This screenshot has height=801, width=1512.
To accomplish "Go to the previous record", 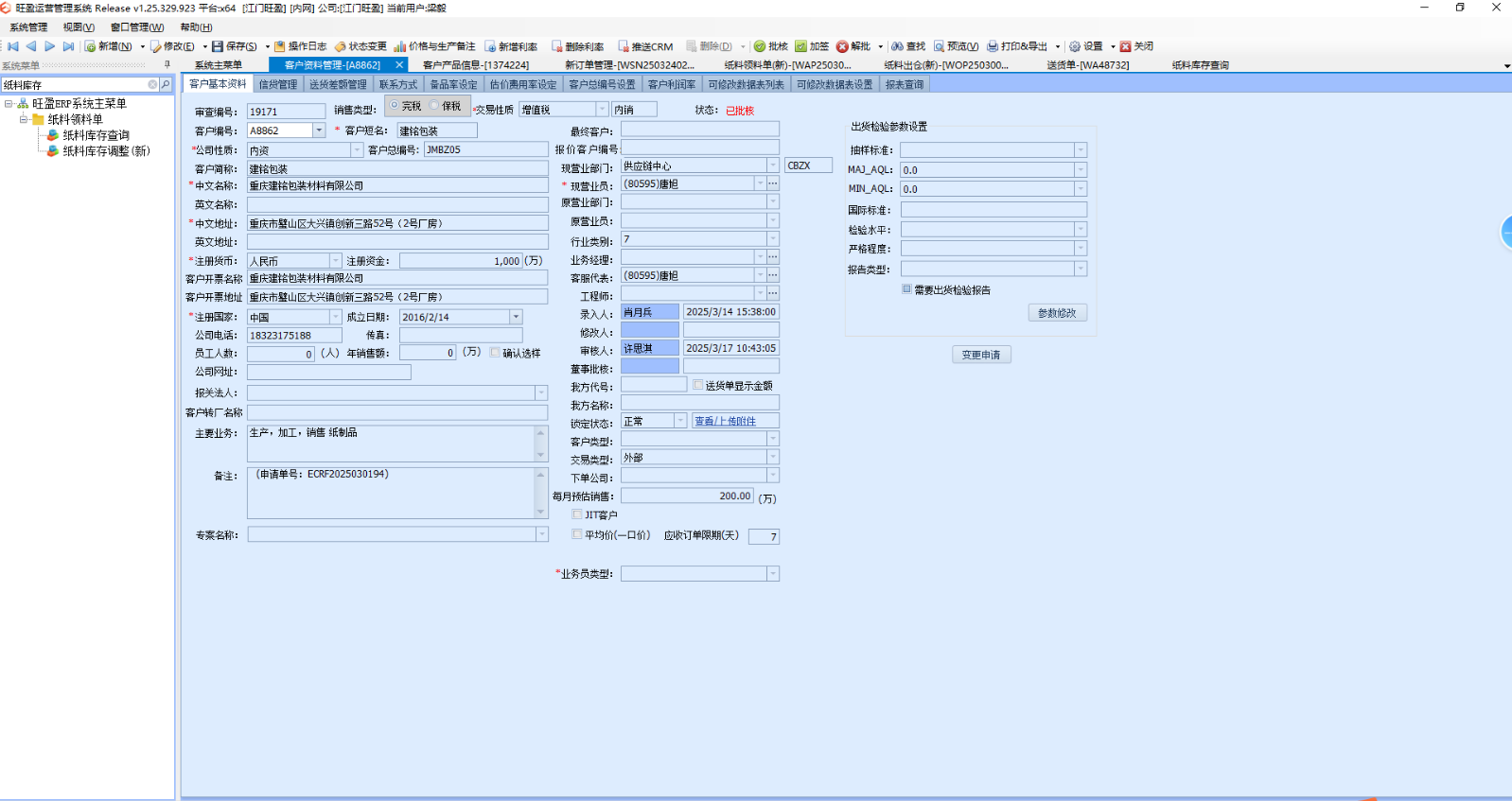I will coord(31,46).
